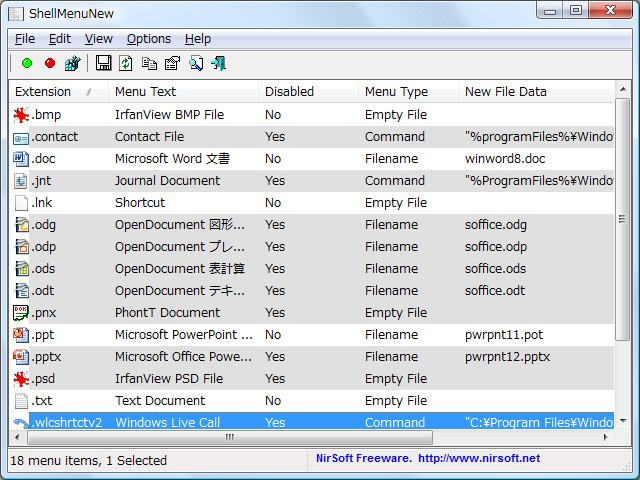Click the vertical scrollbar thumb
Viewport: 640px width, 480px height.
623,219
